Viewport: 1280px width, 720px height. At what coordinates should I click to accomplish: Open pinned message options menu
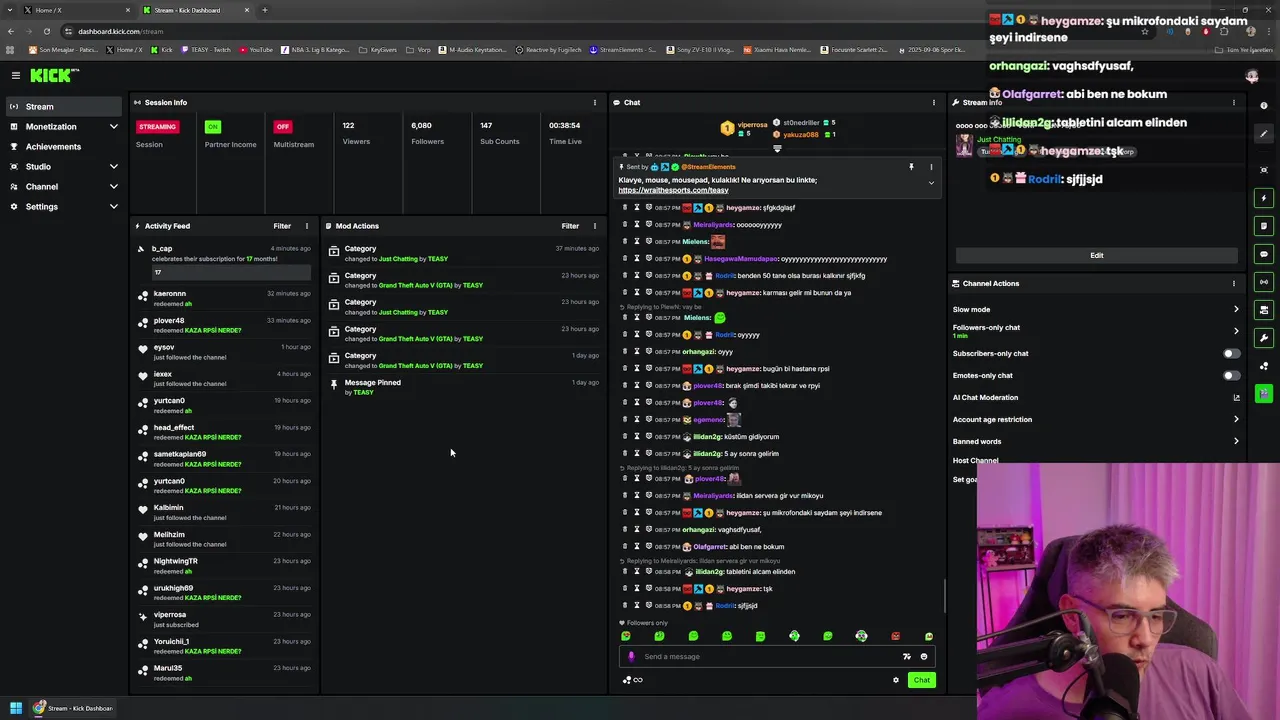[x=931, y=167]
